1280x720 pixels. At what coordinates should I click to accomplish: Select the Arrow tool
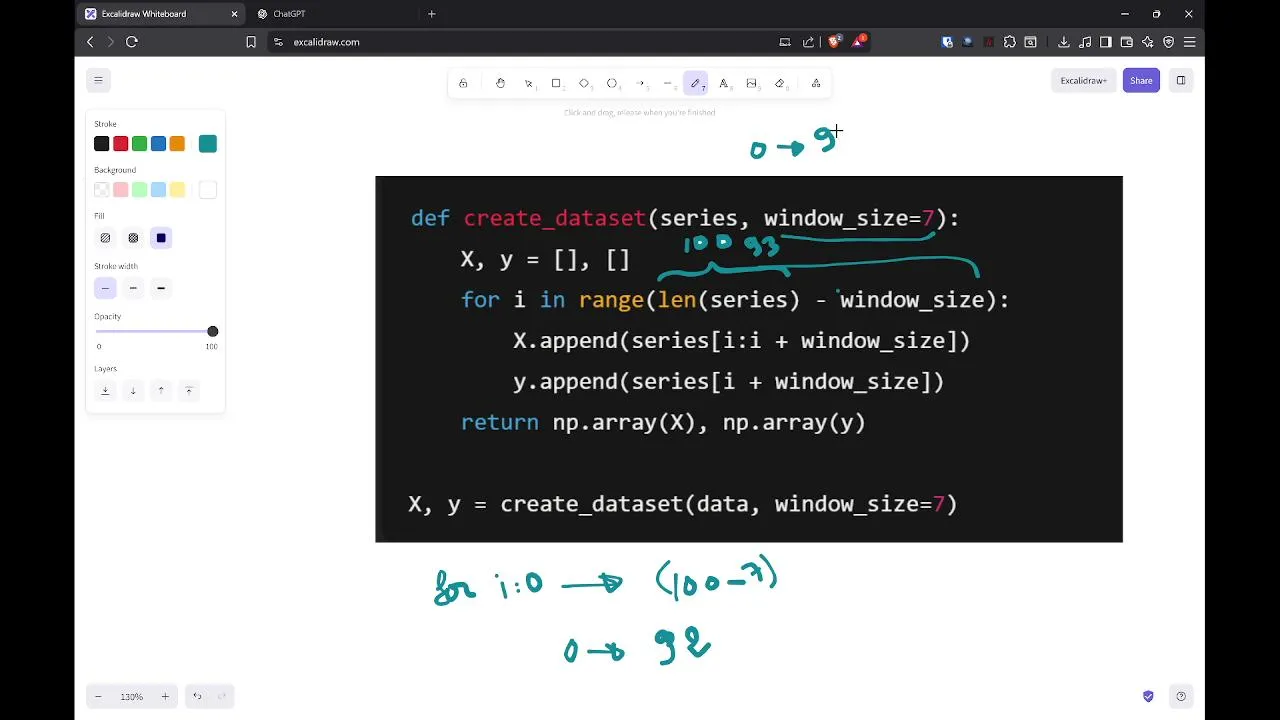point(640,84)
